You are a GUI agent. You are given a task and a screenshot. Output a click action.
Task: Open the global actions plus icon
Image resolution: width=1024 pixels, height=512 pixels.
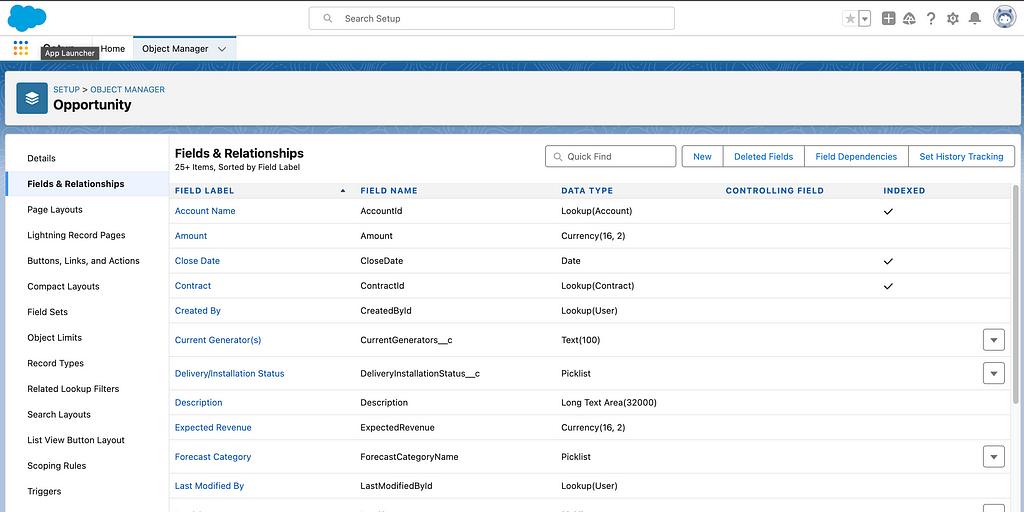point(888,18)
